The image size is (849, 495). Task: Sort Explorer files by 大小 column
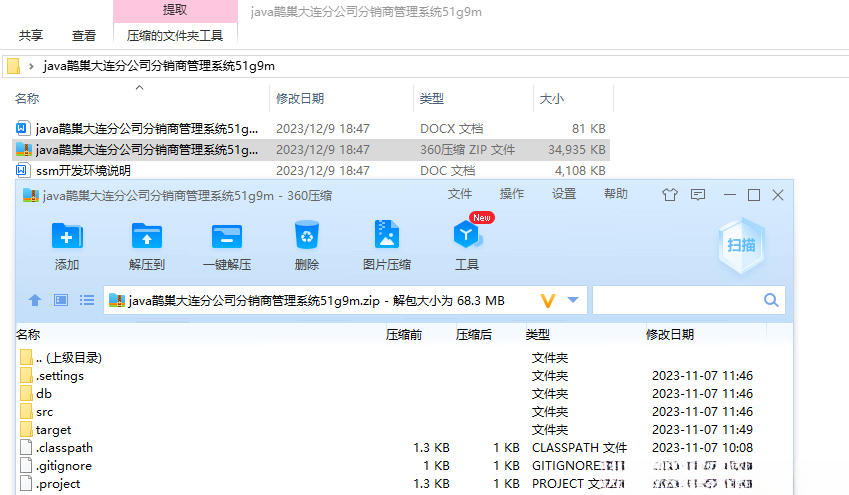click(x=552, y=99)
